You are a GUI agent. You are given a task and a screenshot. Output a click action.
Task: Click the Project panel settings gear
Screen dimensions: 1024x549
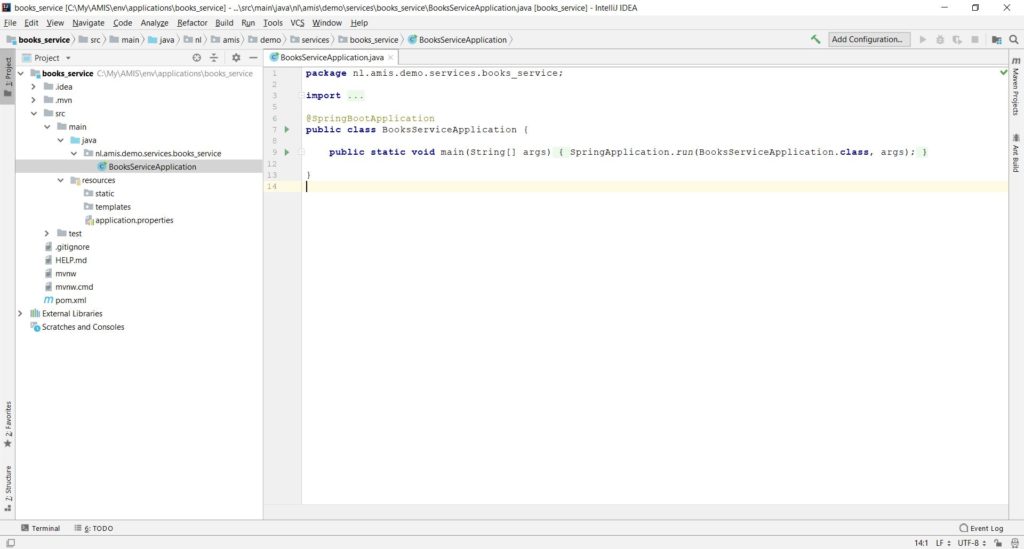click(x=236, y=58)
